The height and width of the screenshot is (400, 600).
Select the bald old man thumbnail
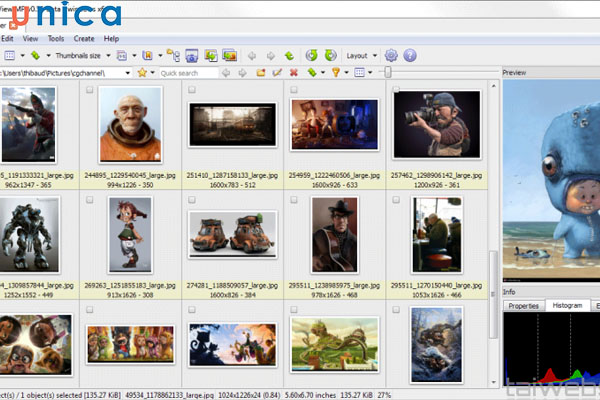point(130,124)
